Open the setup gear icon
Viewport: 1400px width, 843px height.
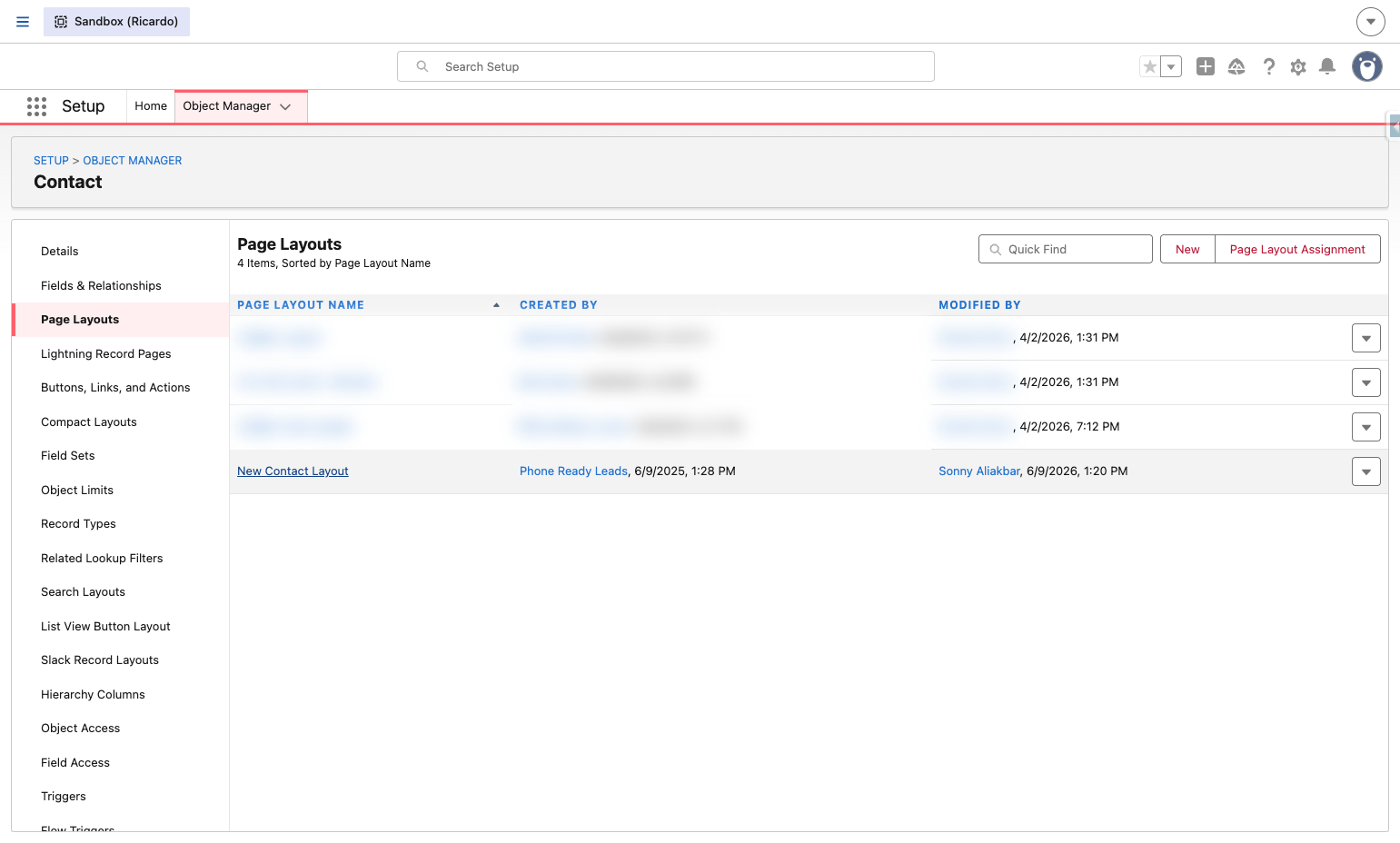1298,66
